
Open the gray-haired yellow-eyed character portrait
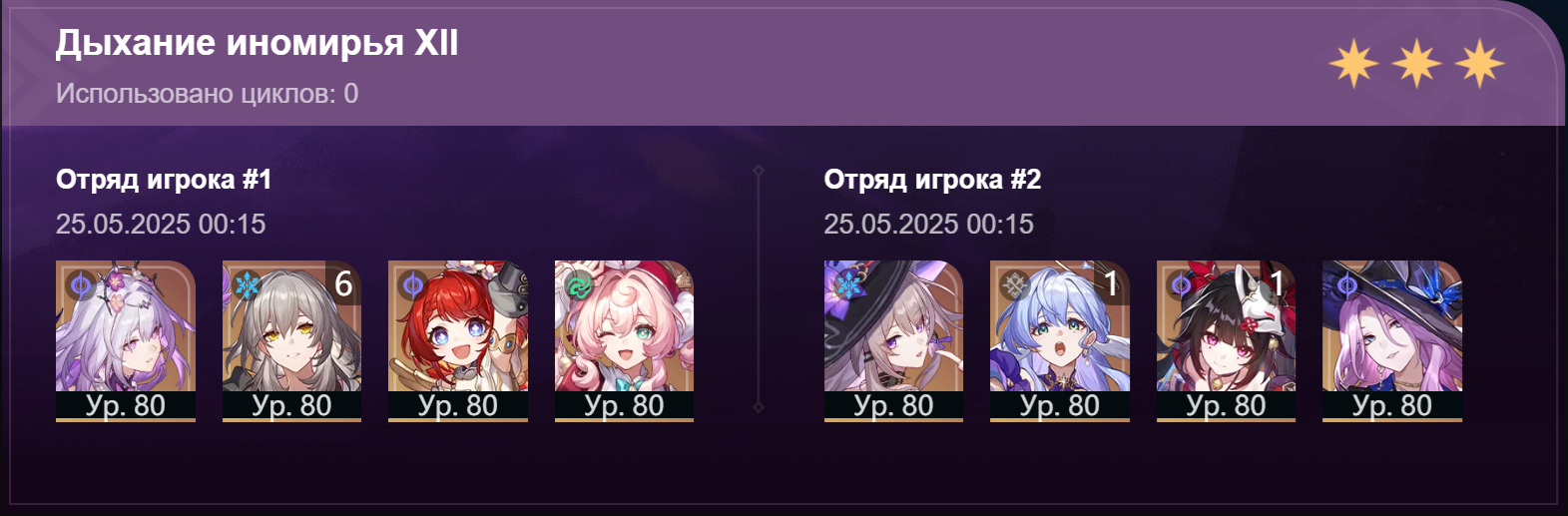[x=291, y=341]
